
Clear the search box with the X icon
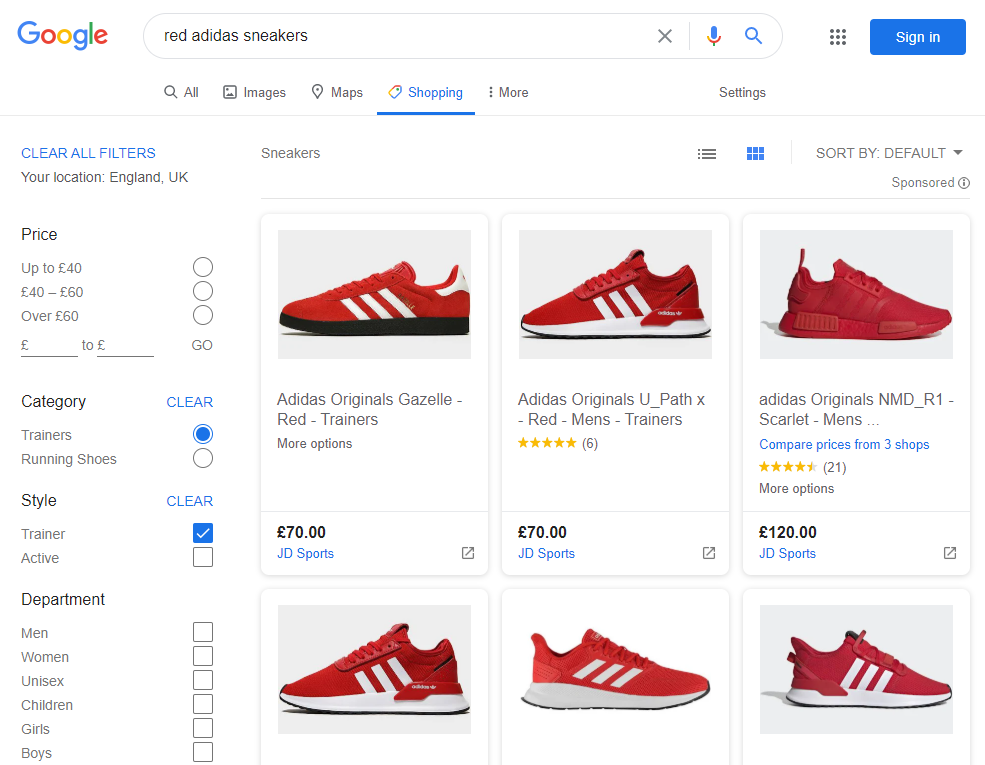(x=665, y=36)
